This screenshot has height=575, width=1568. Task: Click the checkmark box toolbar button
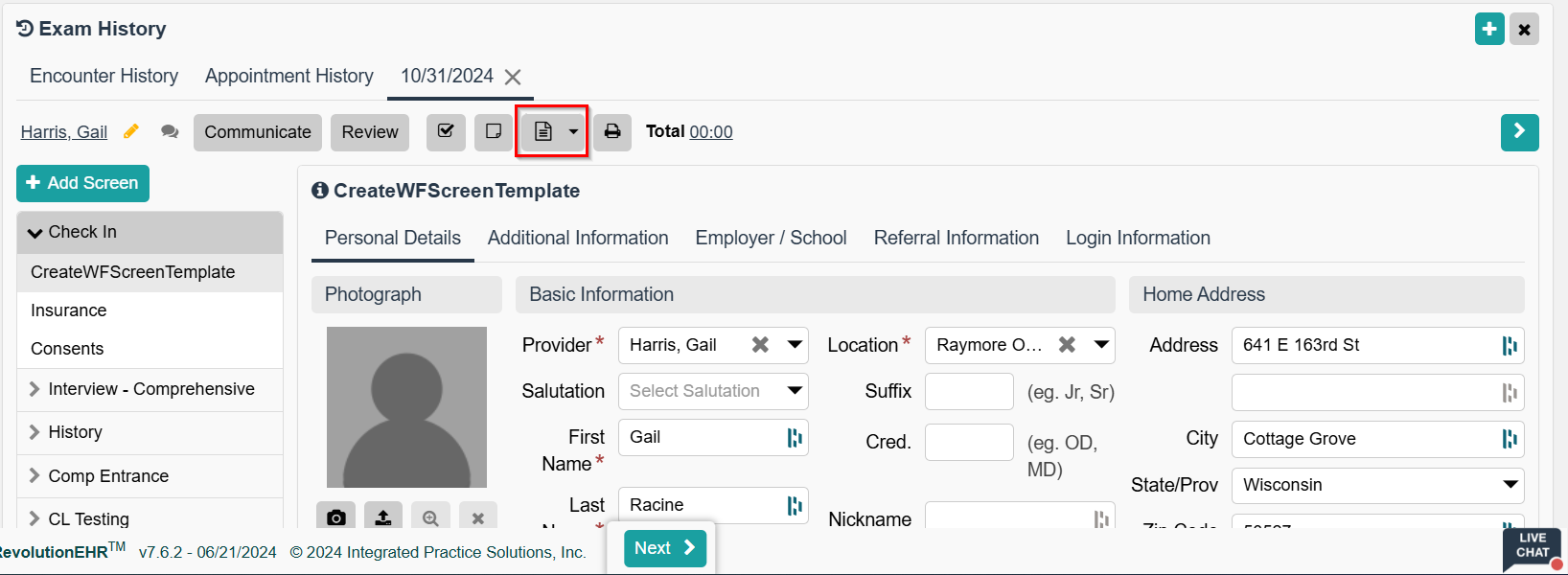coord(446,132)
